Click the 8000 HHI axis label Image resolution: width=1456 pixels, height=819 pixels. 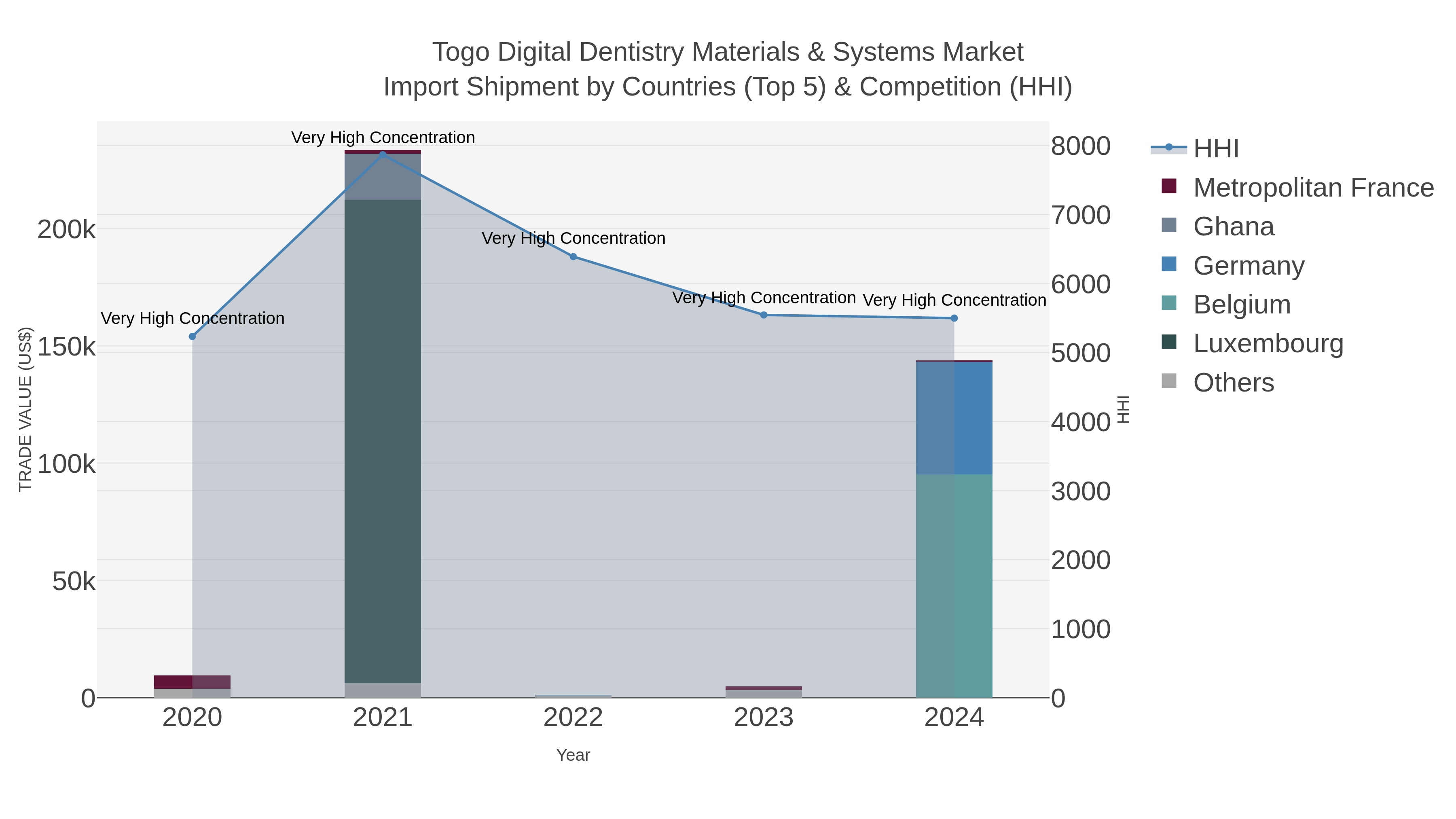point(1081,146)
